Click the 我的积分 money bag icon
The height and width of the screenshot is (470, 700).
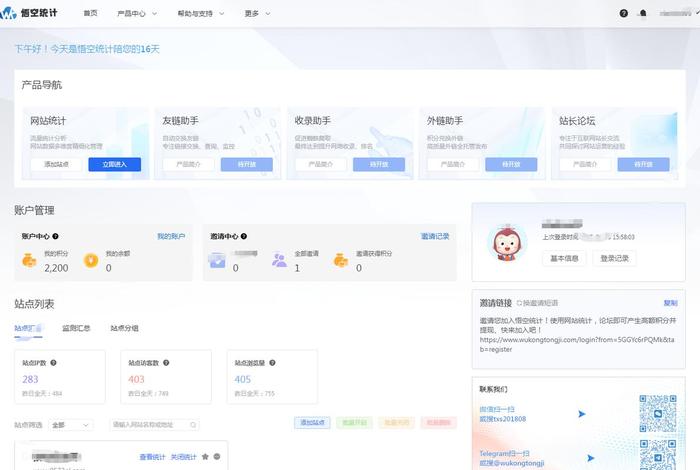coord(29,260)
